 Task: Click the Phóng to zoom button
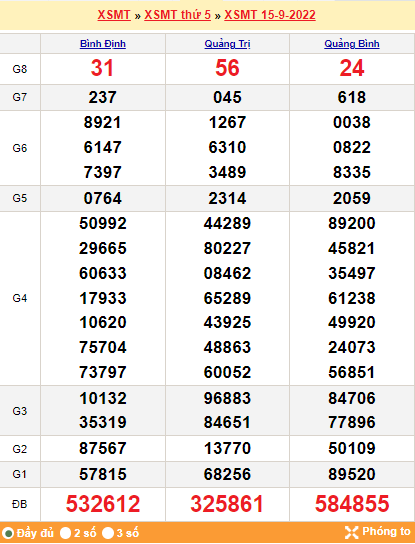point(378,532)
